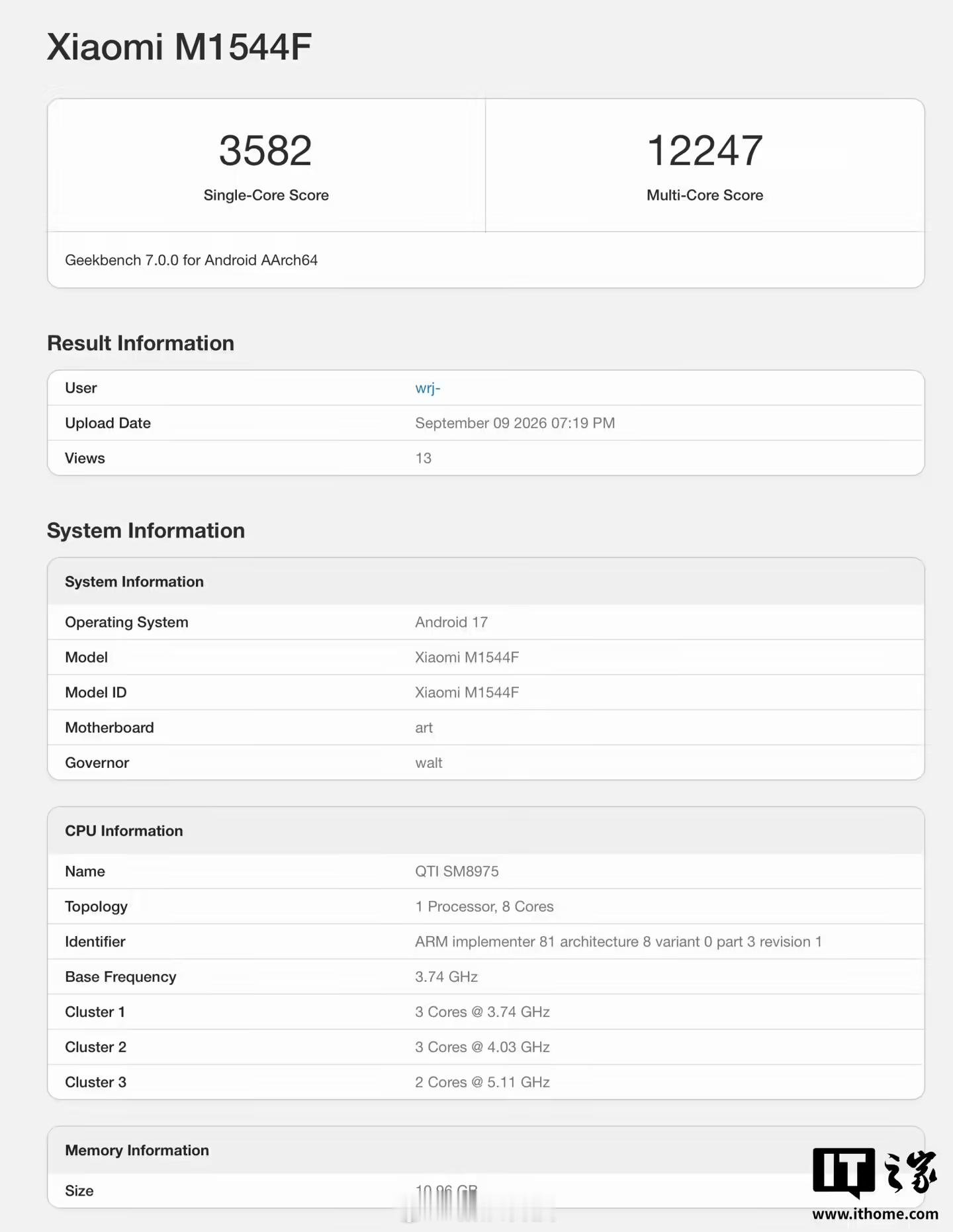The height and width of the screenshot is (1232, 953).
Task: Click the Motherboard label
Action: [109, 728]
